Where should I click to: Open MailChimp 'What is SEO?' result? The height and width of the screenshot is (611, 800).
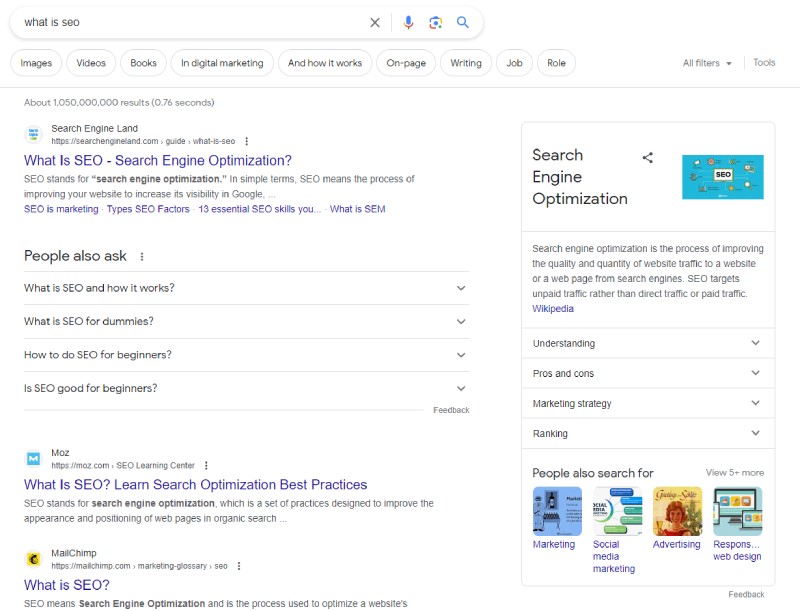67,585
